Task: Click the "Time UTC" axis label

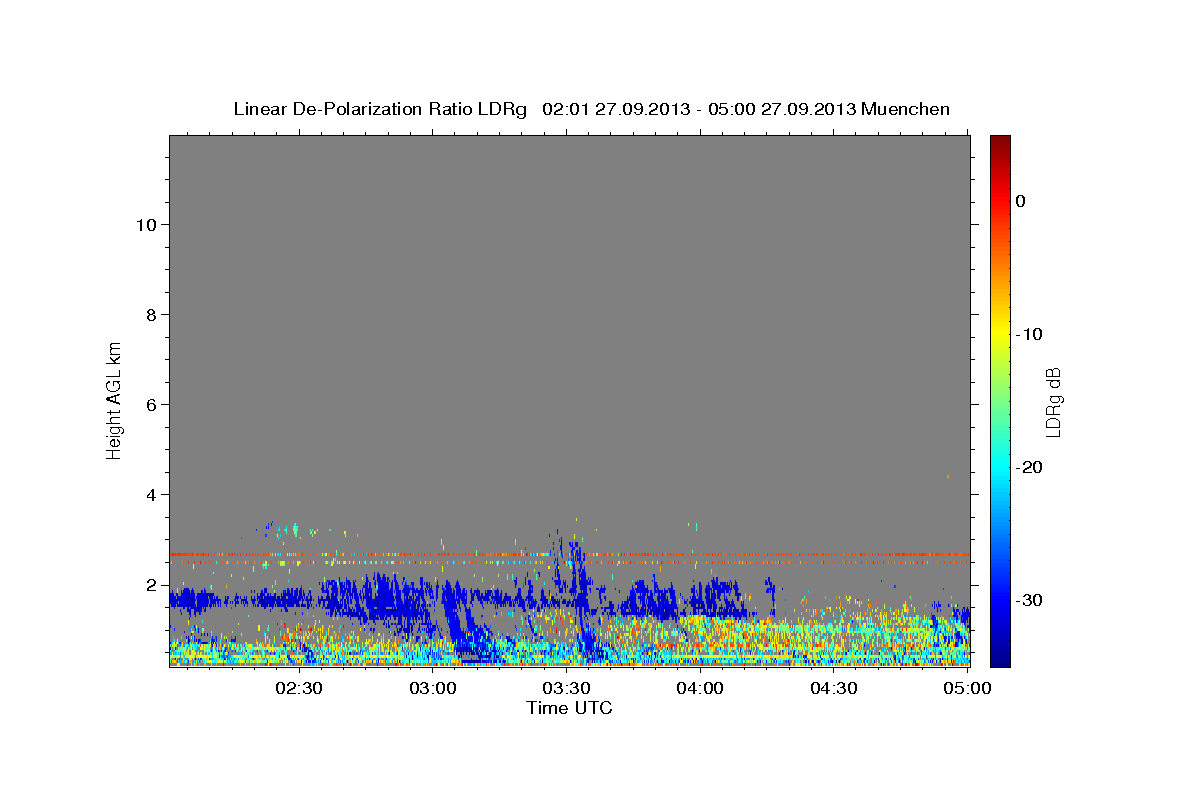Action: point(569,708)
